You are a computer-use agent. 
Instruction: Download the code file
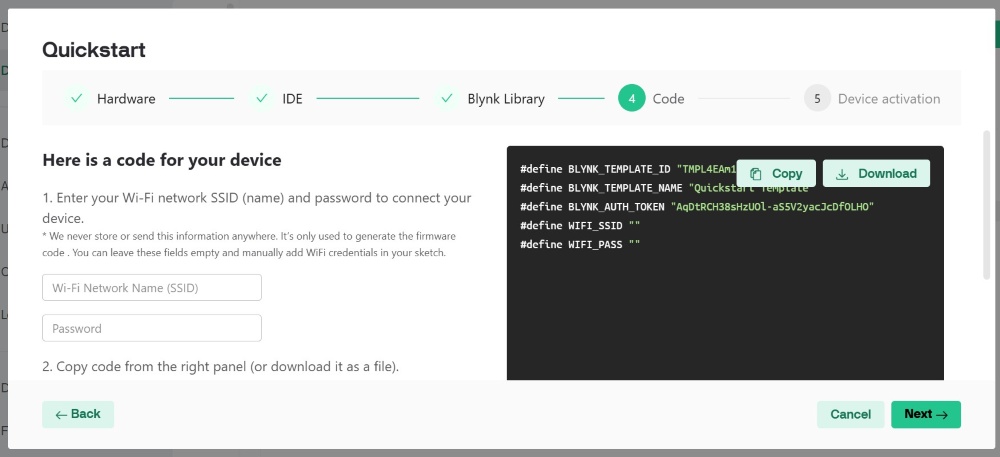876,173
